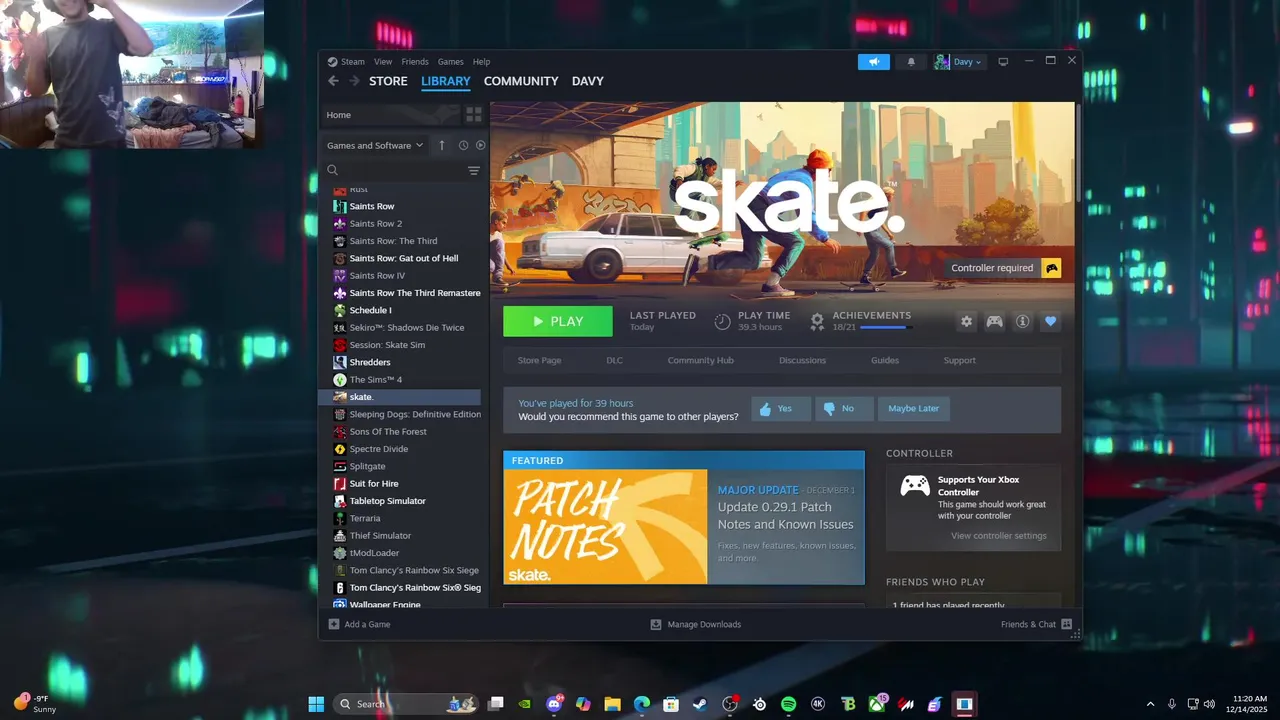The image size is (1280, 720).
Task: Open Spotify from the taskbar
Action: (x=788, y=704)
